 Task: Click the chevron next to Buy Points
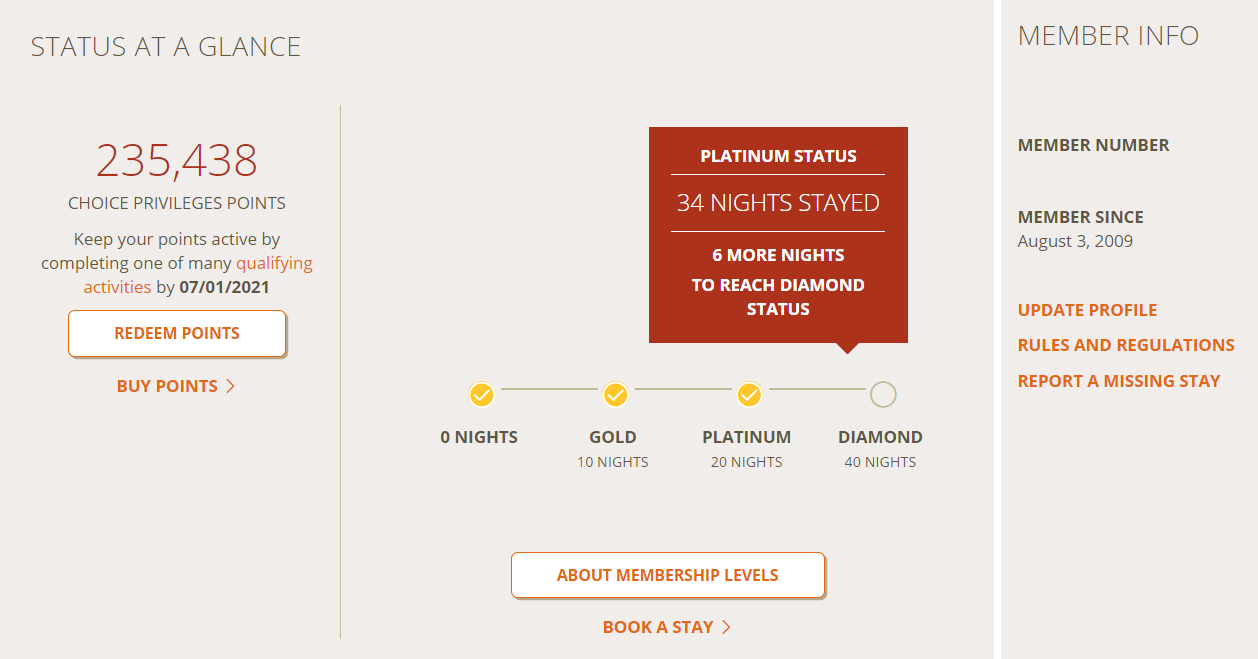(231, 386)
